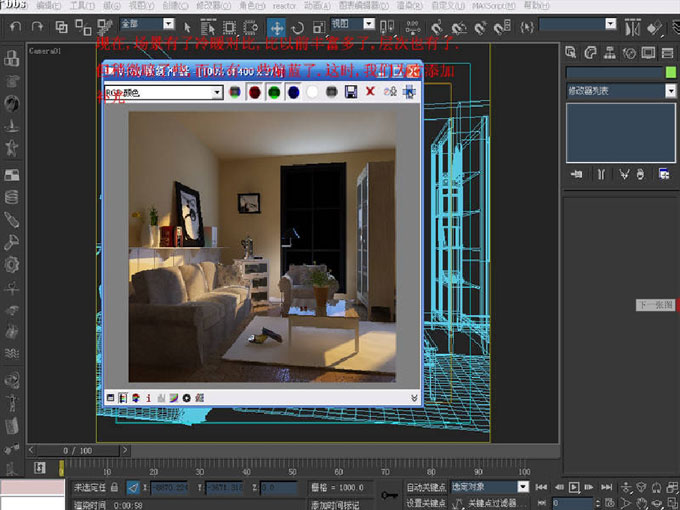Click the 自动关键点 auto key button
The height and width of the screenshot is (510, 680).
[426, 487]
